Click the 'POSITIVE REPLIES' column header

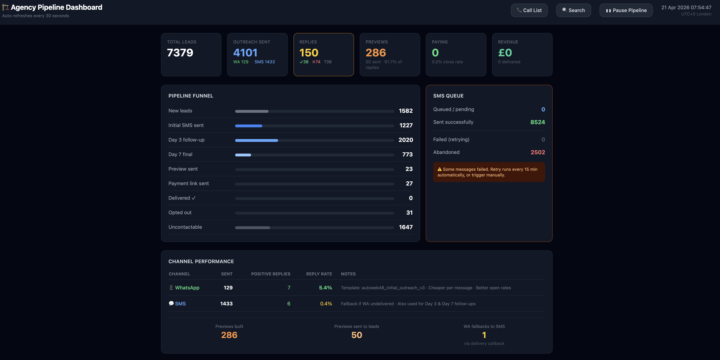270,274
